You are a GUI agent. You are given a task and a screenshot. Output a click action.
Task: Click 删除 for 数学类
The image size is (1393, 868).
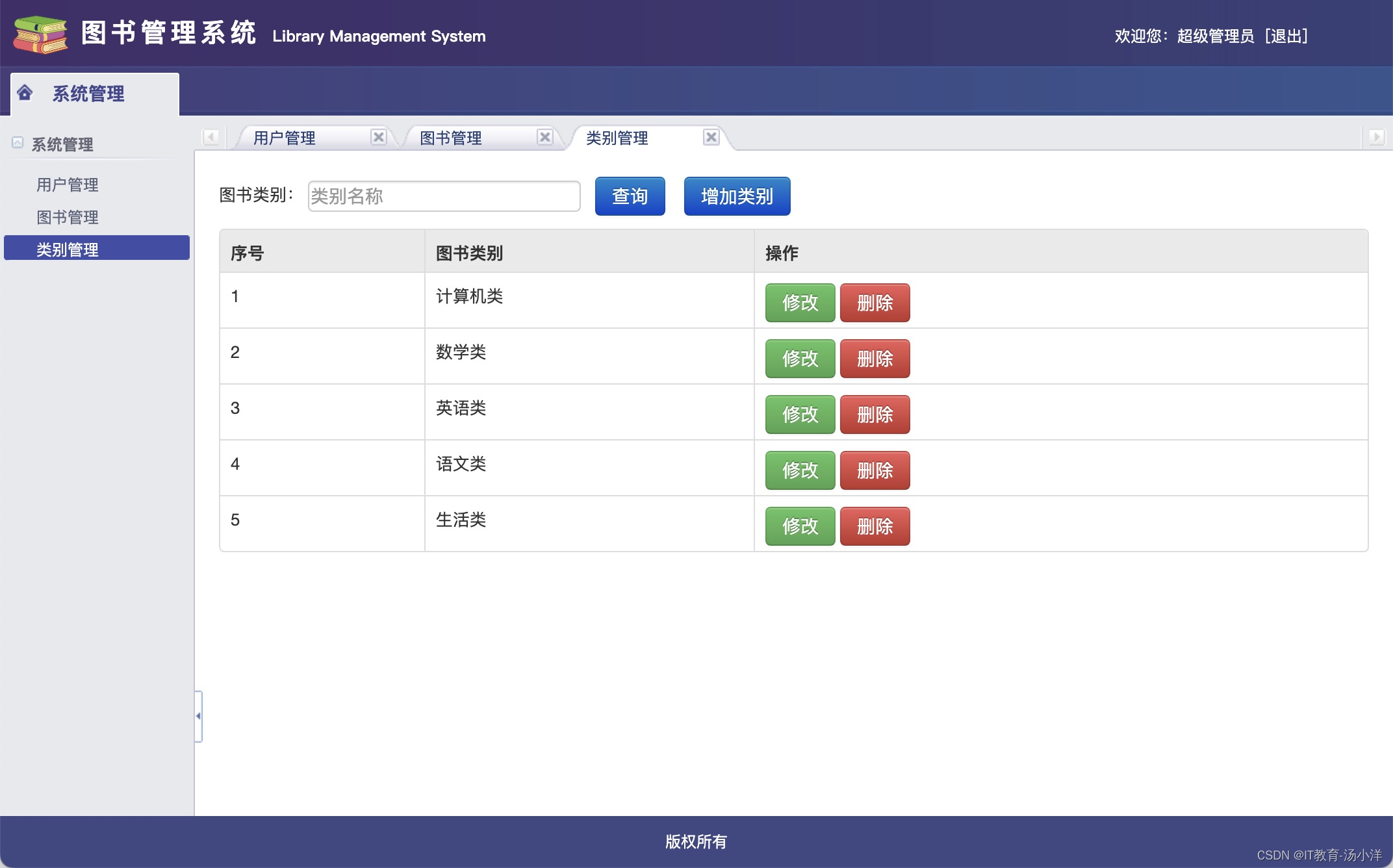[x=875, y=359]
